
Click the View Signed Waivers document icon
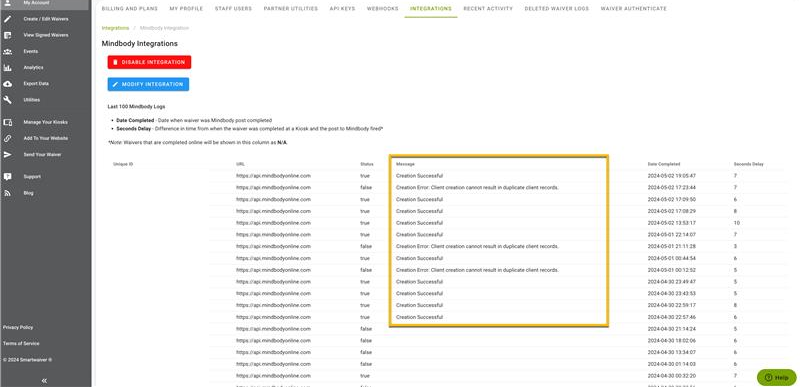pyautogui.click(x=8, y=35)
